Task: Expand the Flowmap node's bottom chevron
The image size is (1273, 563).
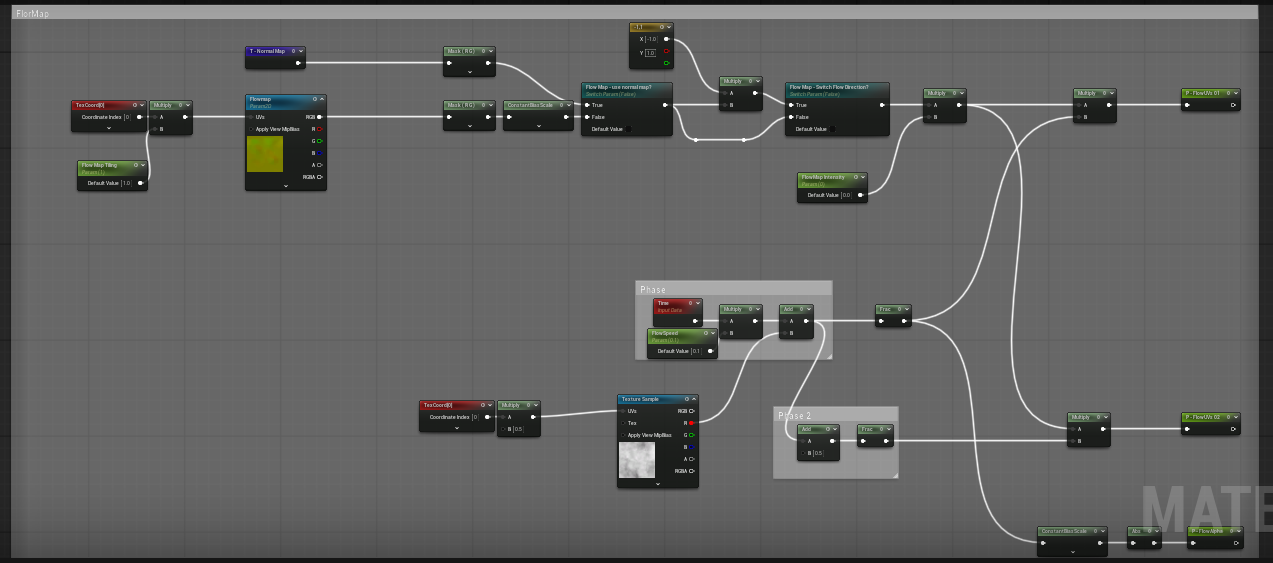Action: tap(286, 186)
